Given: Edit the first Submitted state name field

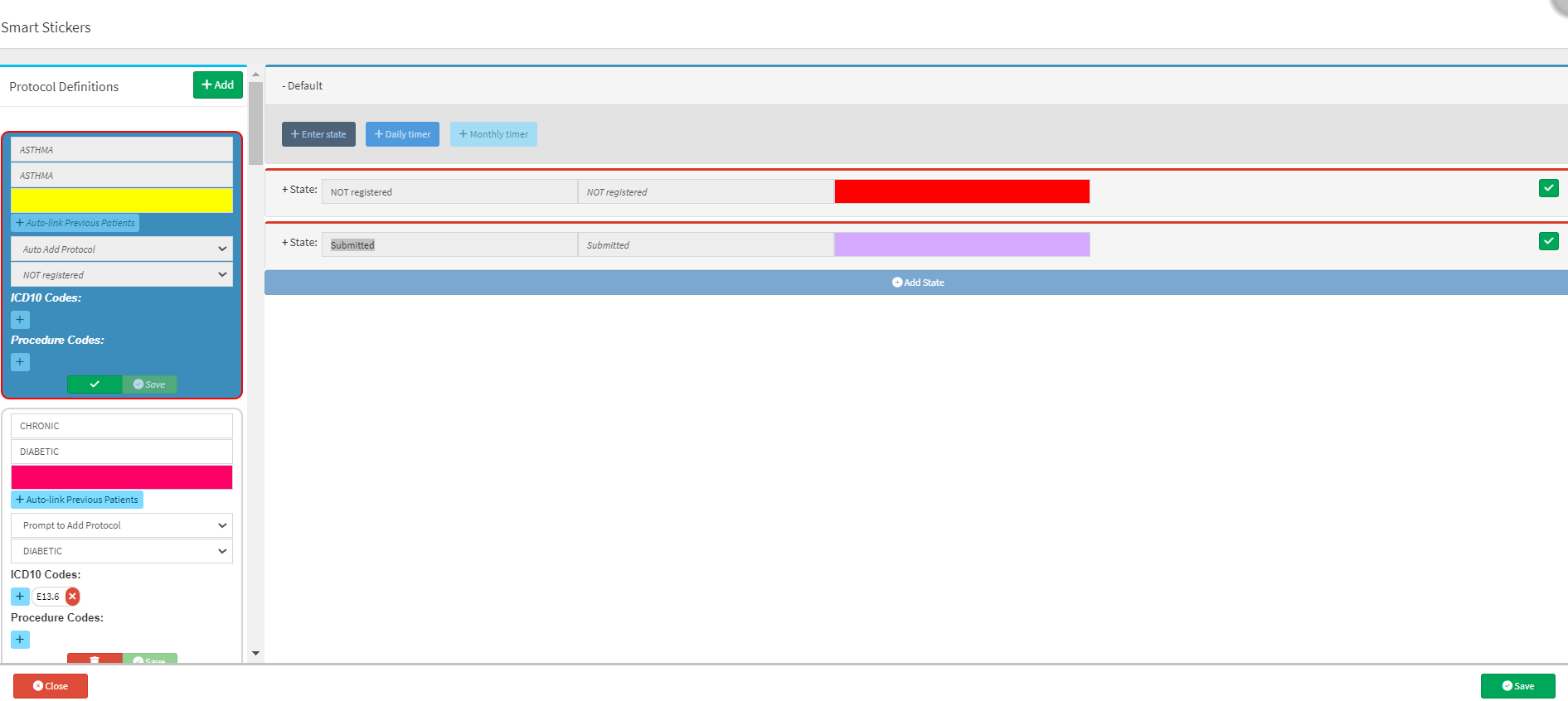Looking at the screenshot, I should 449,244.
